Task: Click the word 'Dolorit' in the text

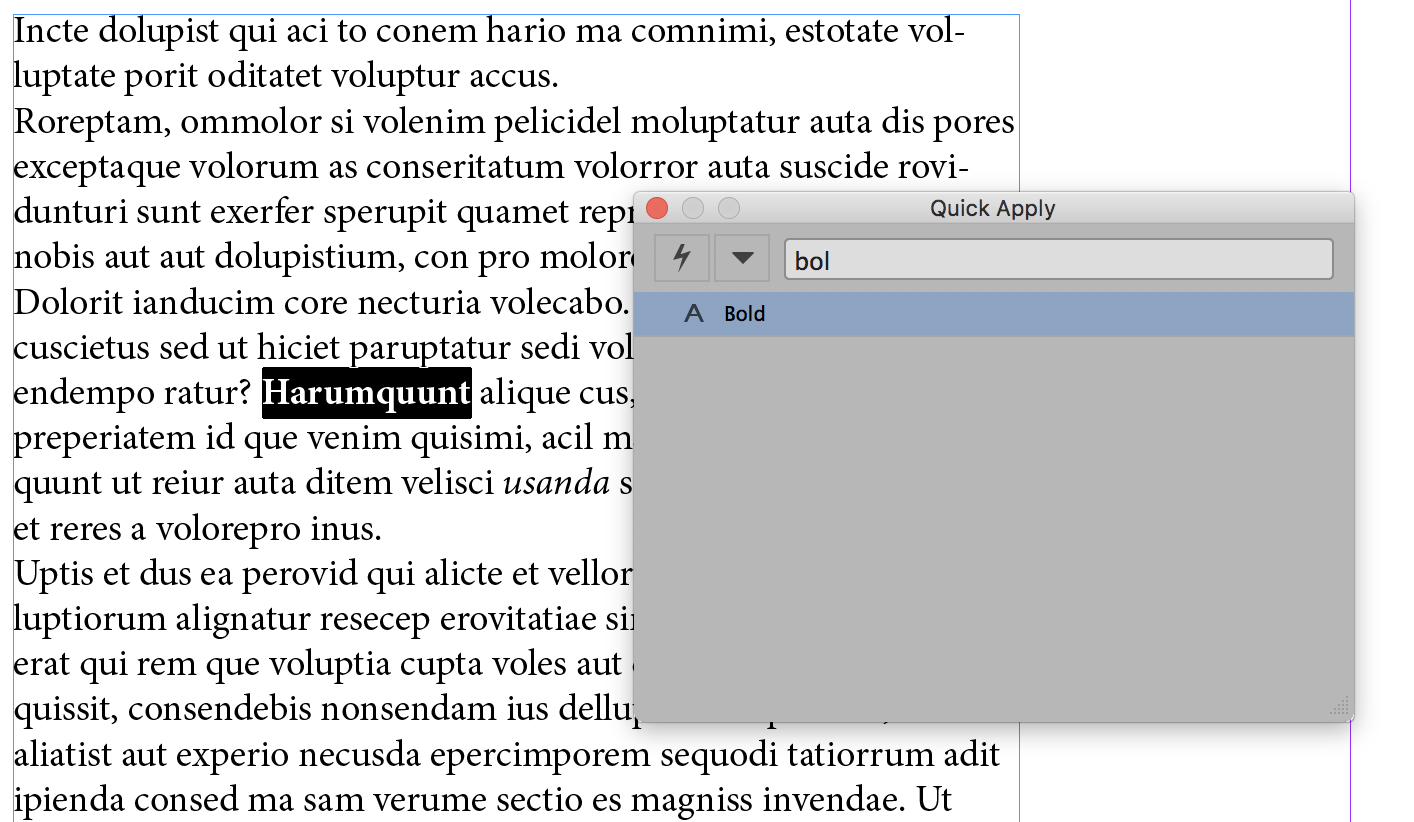Action: [70, 303]
